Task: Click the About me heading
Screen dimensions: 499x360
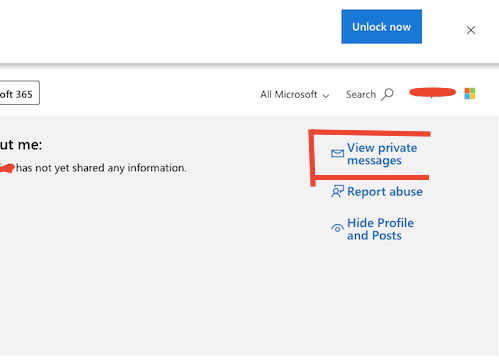Action: 21,145
